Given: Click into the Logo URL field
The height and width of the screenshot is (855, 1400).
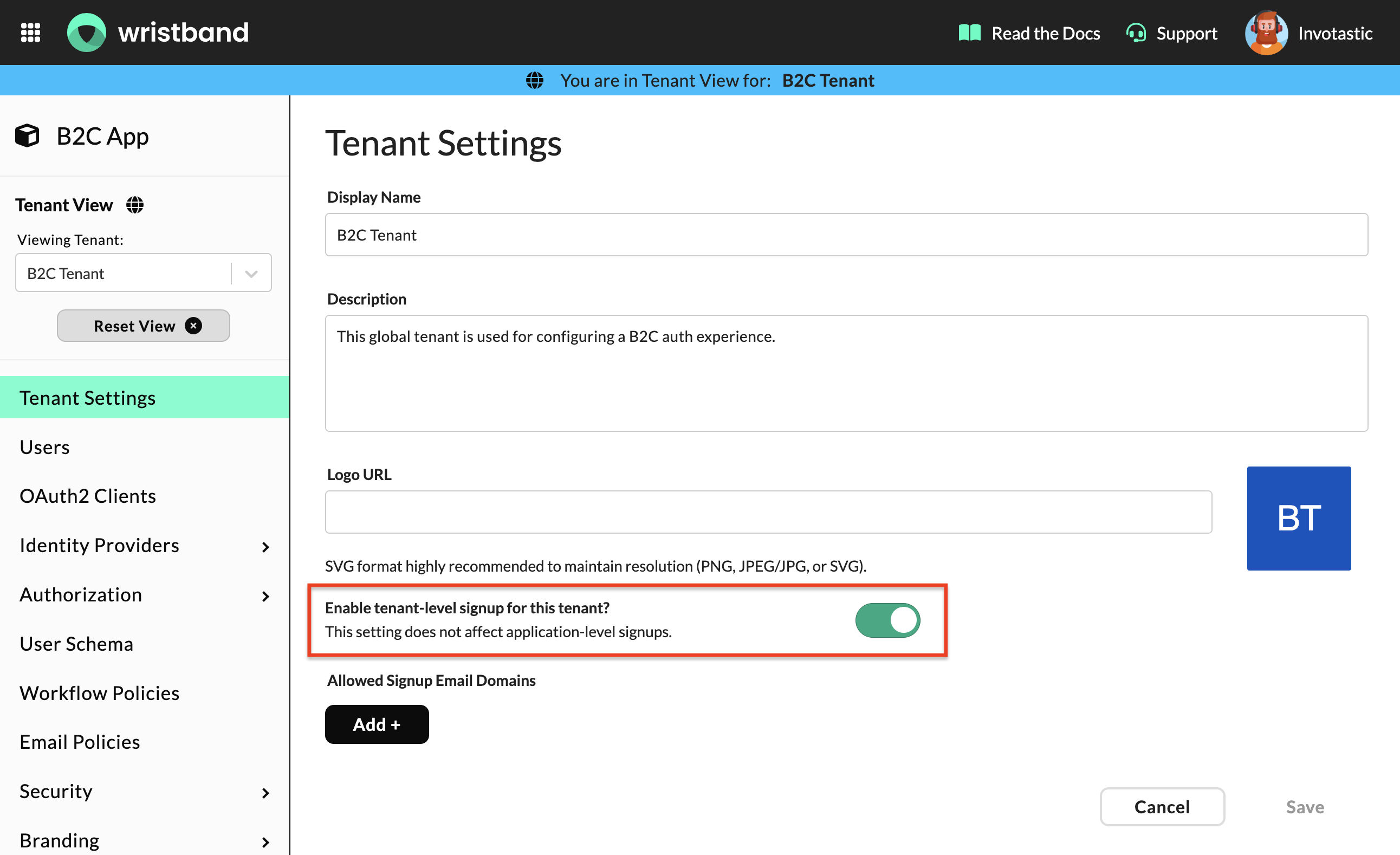Looking at the screenshot, I should point(768,512).
